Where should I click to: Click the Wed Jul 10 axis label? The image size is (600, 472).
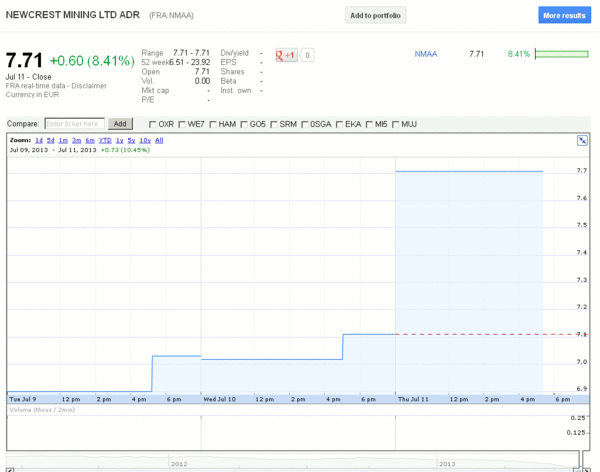pos(220,399)
